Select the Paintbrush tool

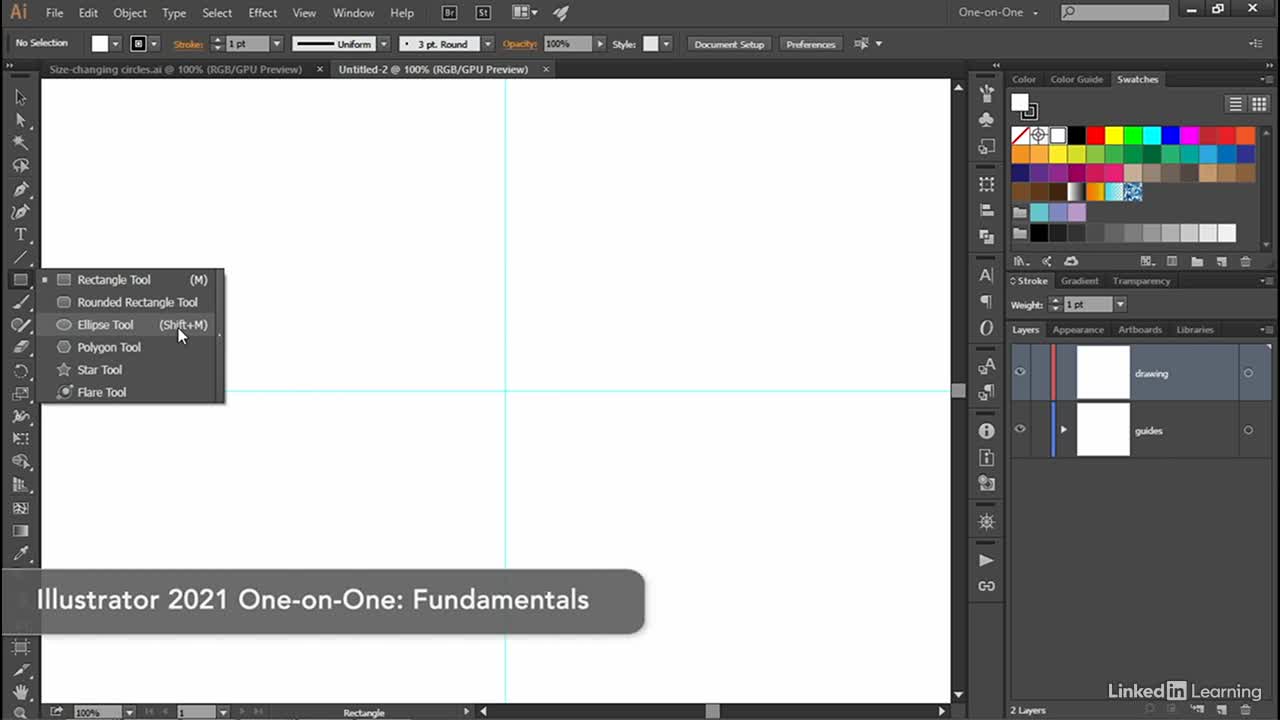20,303
